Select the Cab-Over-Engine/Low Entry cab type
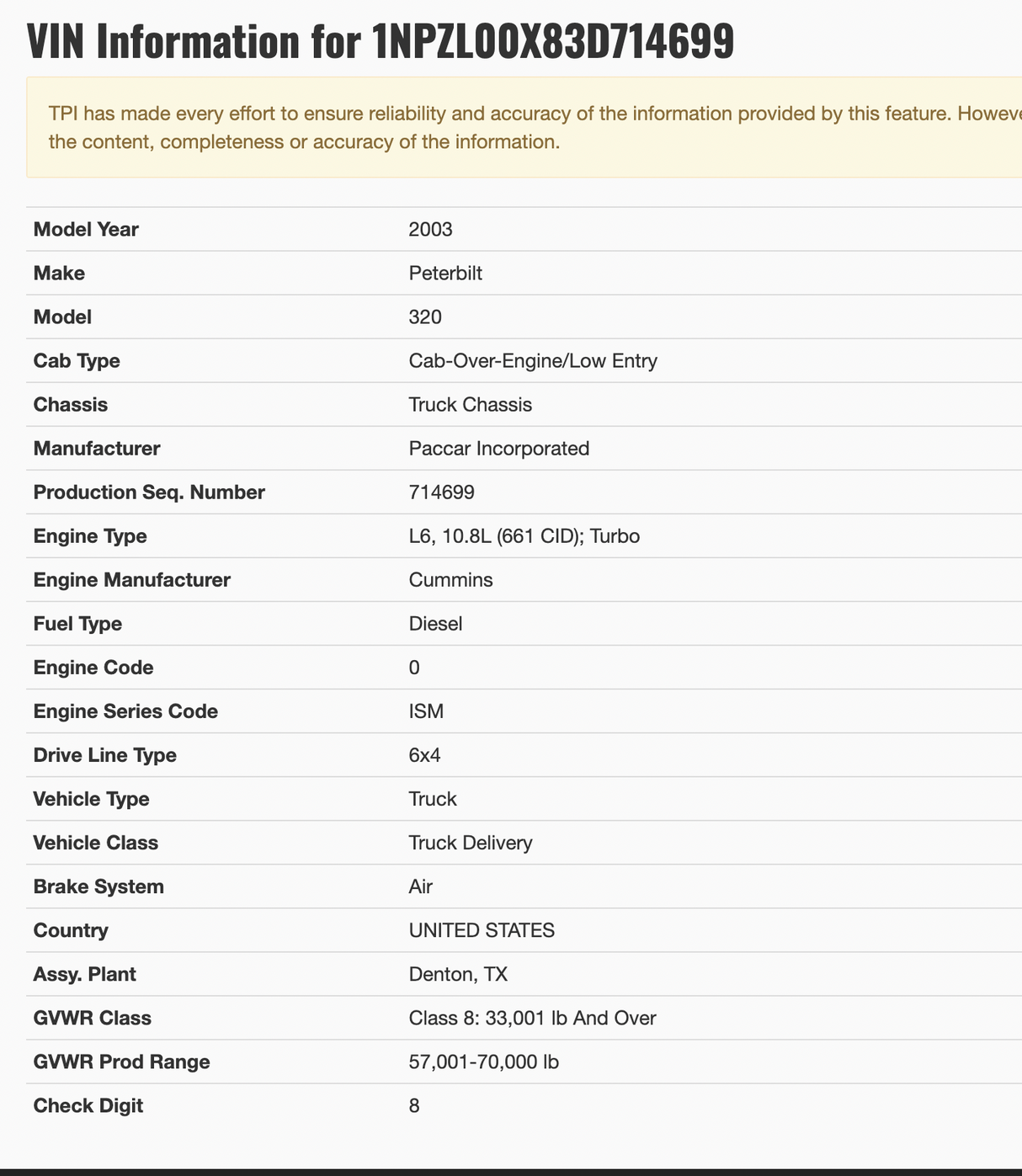 (533, 360)
